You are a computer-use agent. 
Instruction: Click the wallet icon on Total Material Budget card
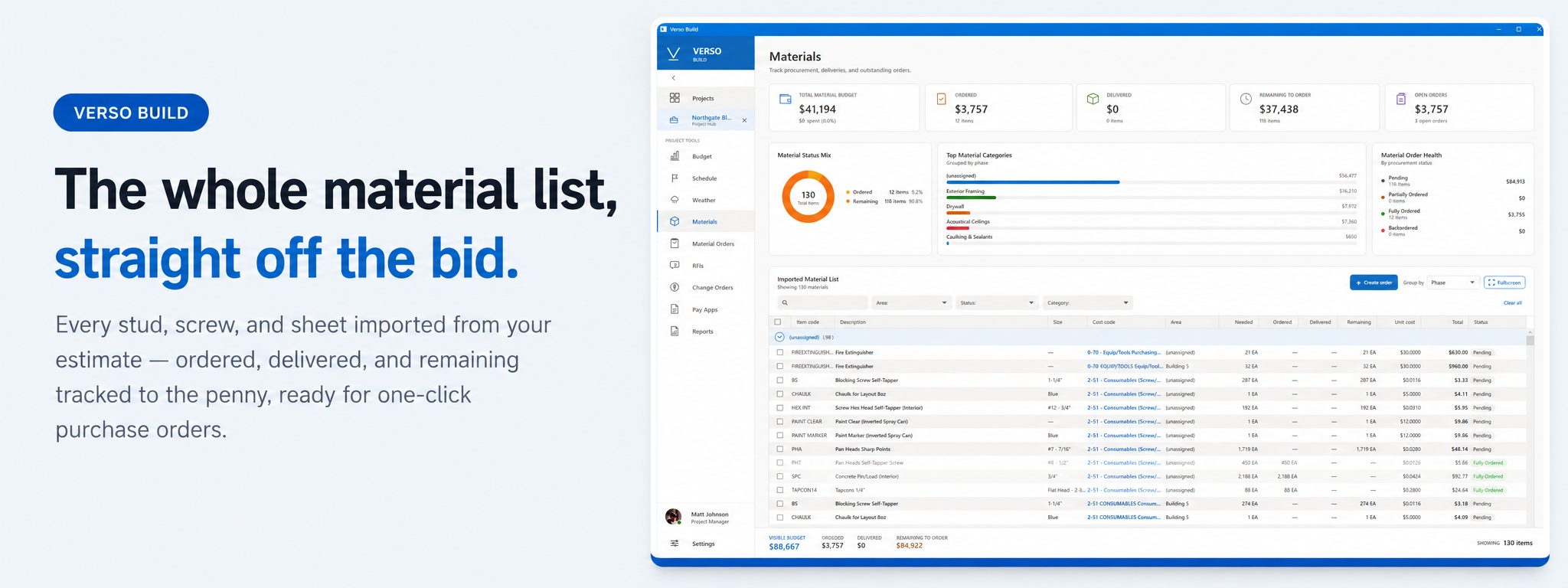(786, 100)
